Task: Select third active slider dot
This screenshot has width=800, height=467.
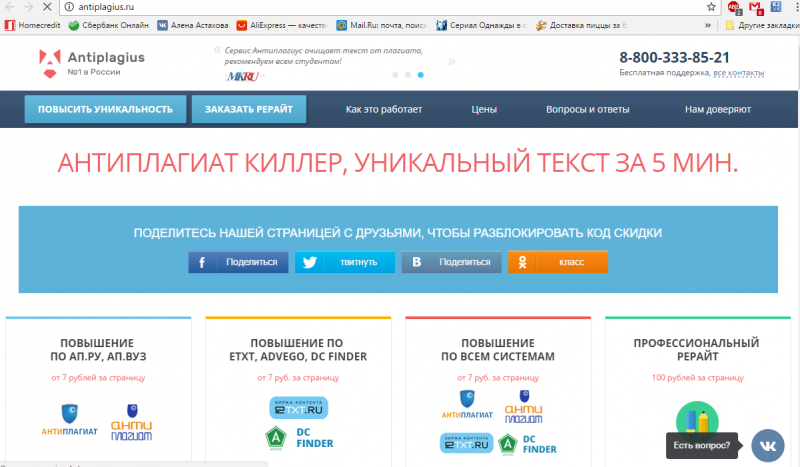Action: click(x=420, y=75)
